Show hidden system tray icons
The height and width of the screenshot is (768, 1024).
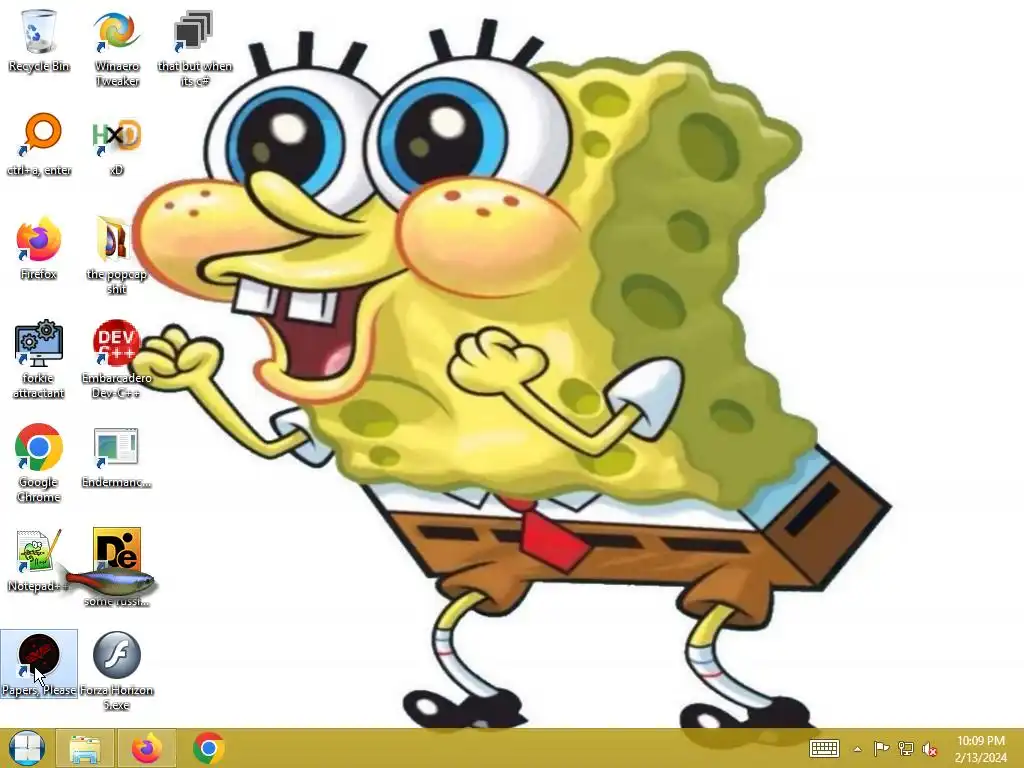(857, 749)
